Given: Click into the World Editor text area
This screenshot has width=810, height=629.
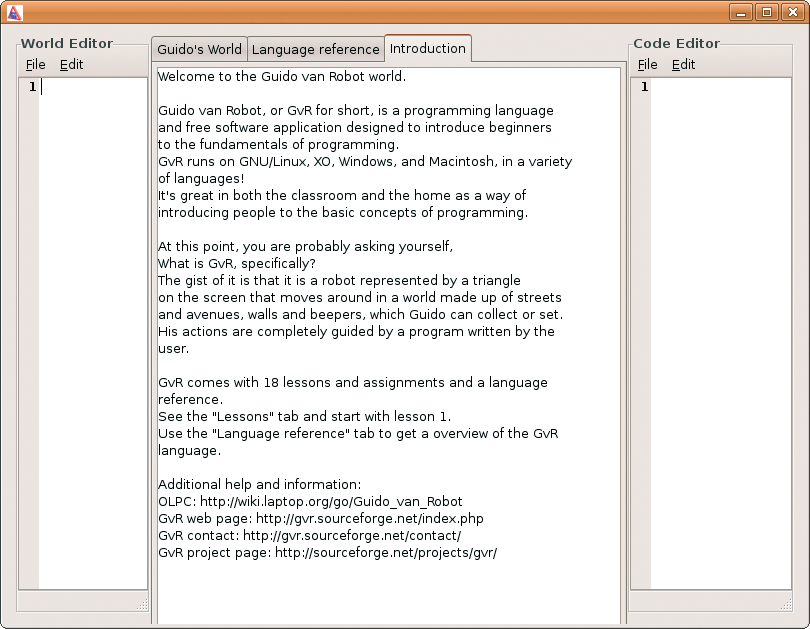Looking at the screenshot, I should (x=94, y=333).
